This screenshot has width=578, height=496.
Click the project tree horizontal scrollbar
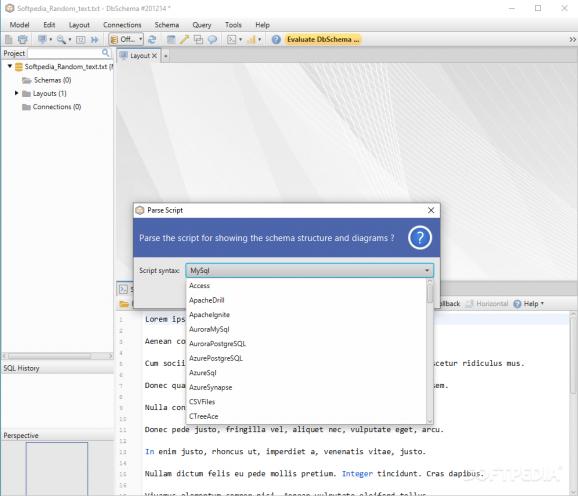(50, 356)
